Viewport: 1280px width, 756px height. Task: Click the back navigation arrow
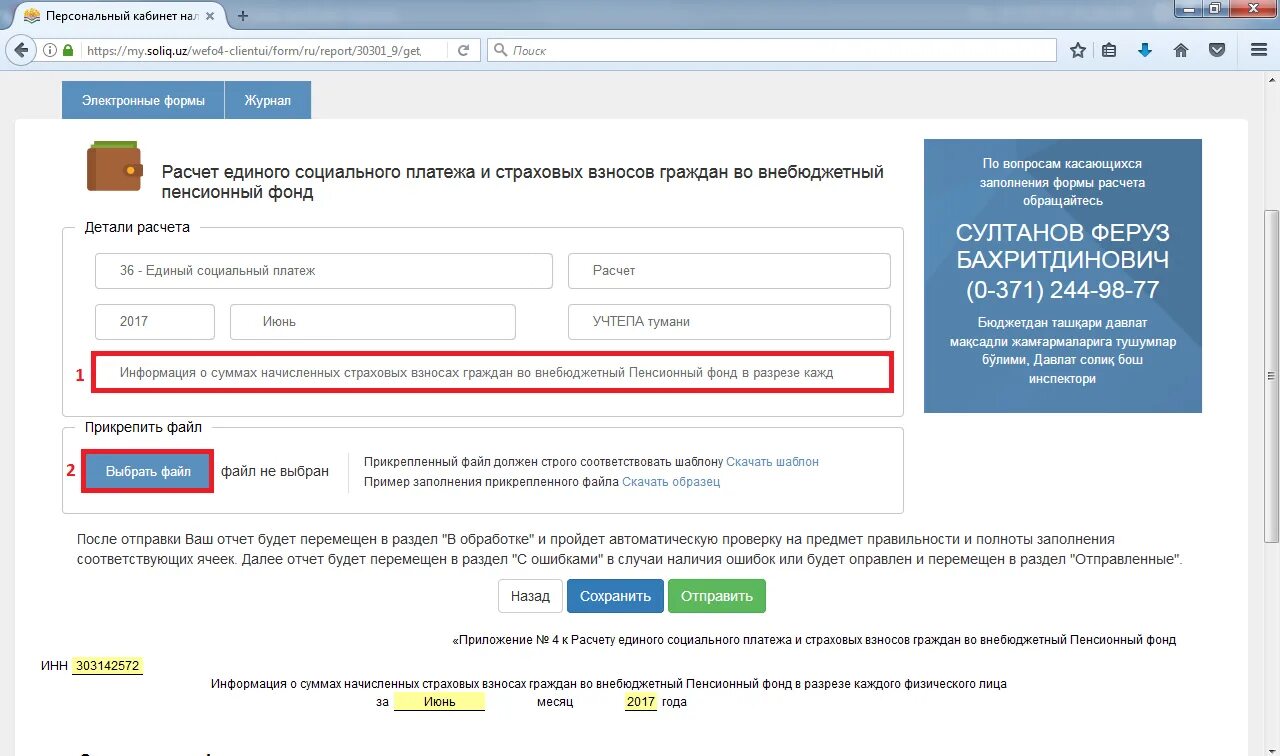(x=20, y=49)
